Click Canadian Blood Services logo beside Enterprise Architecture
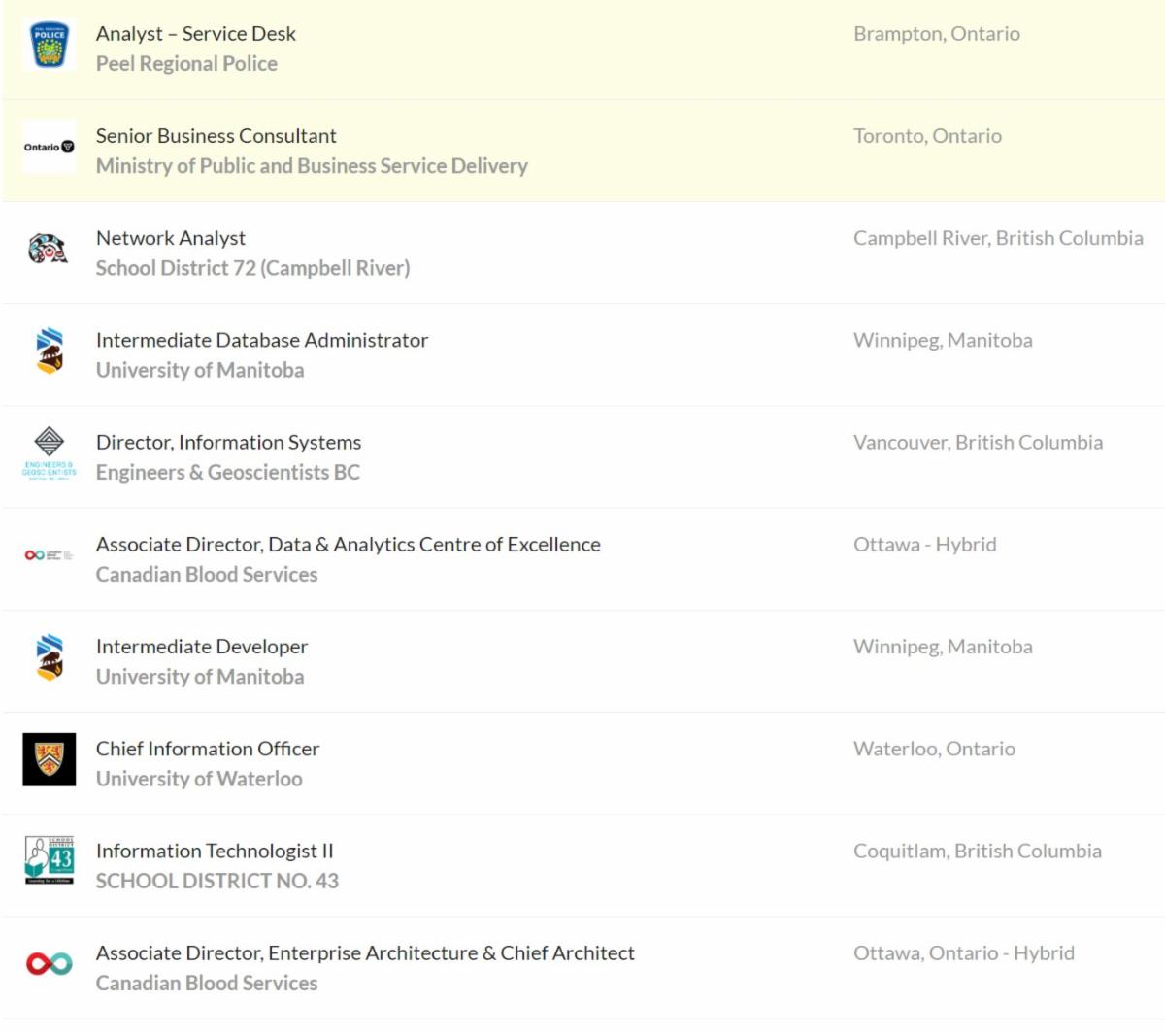Image resolution: width=1165 pixels, height=1036 pixels. pyautogui.click(x=49, y=963)
